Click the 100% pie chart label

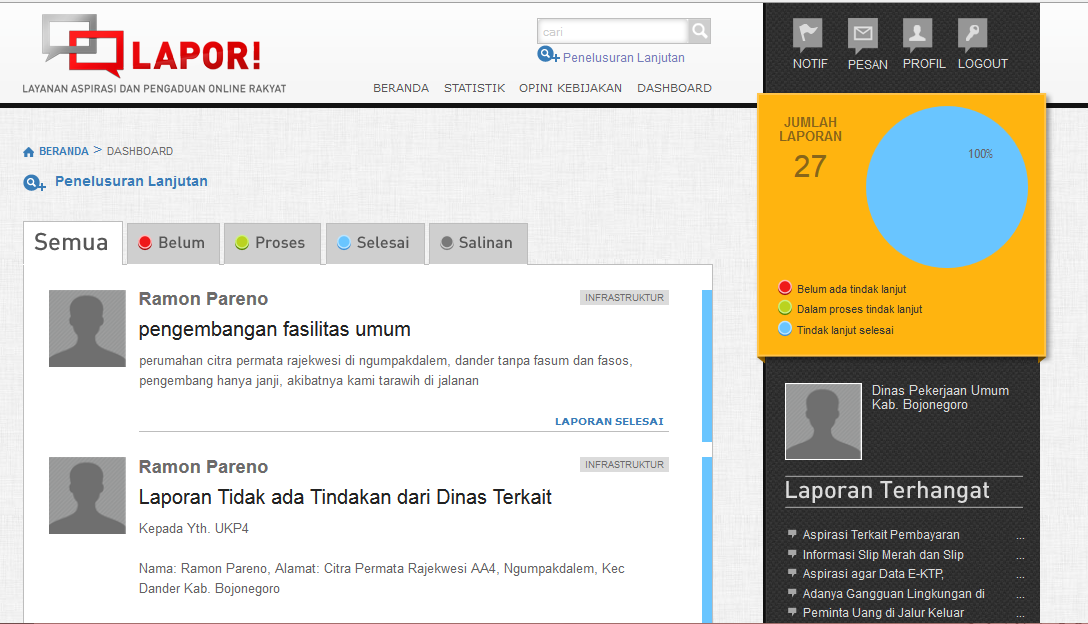980,154
